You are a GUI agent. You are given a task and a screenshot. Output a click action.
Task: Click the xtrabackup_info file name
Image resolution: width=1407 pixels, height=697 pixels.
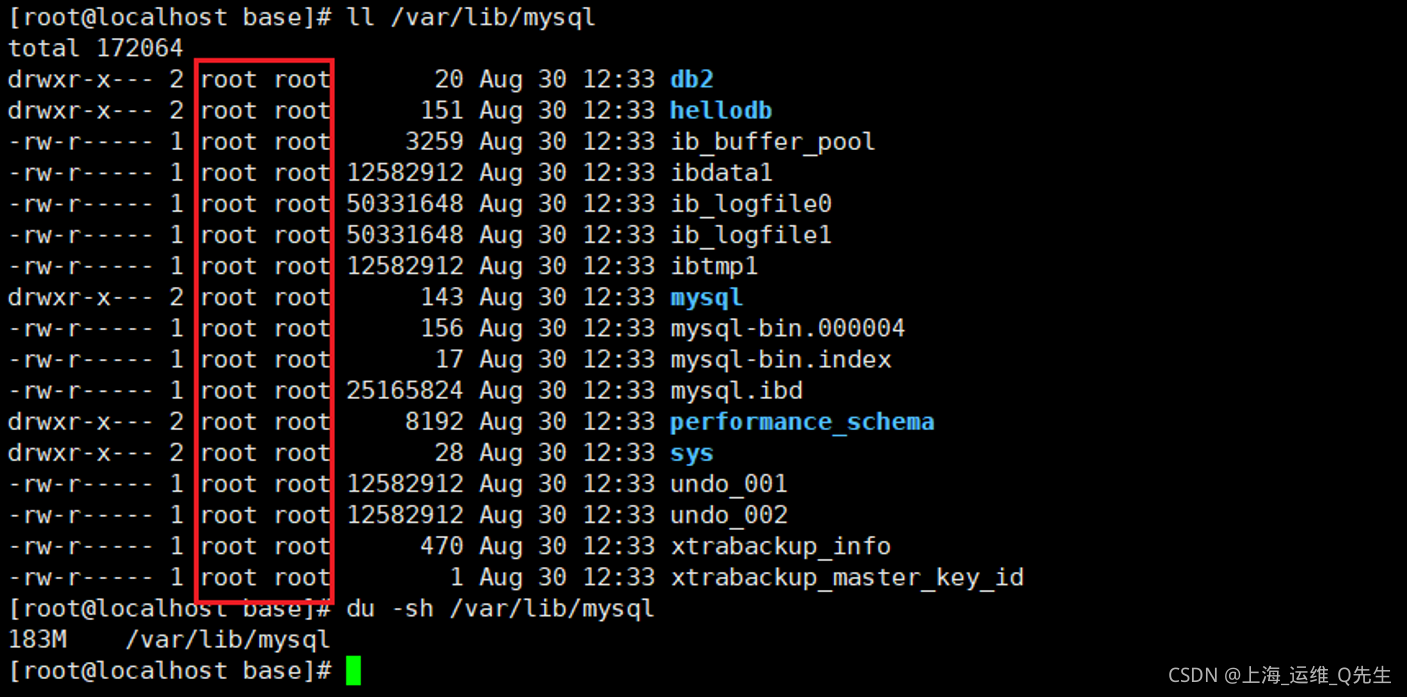click(x=781, y=546)
